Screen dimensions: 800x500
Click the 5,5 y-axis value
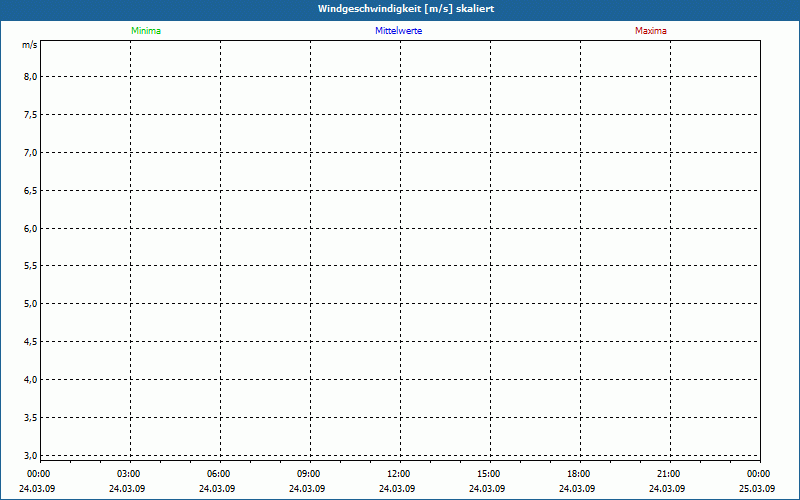(x=31, y=266)
